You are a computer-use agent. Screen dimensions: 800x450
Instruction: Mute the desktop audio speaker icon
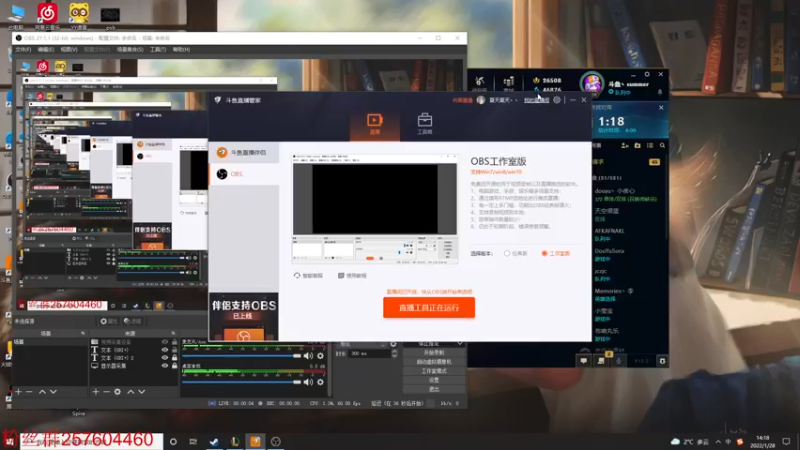coord(308,382)
